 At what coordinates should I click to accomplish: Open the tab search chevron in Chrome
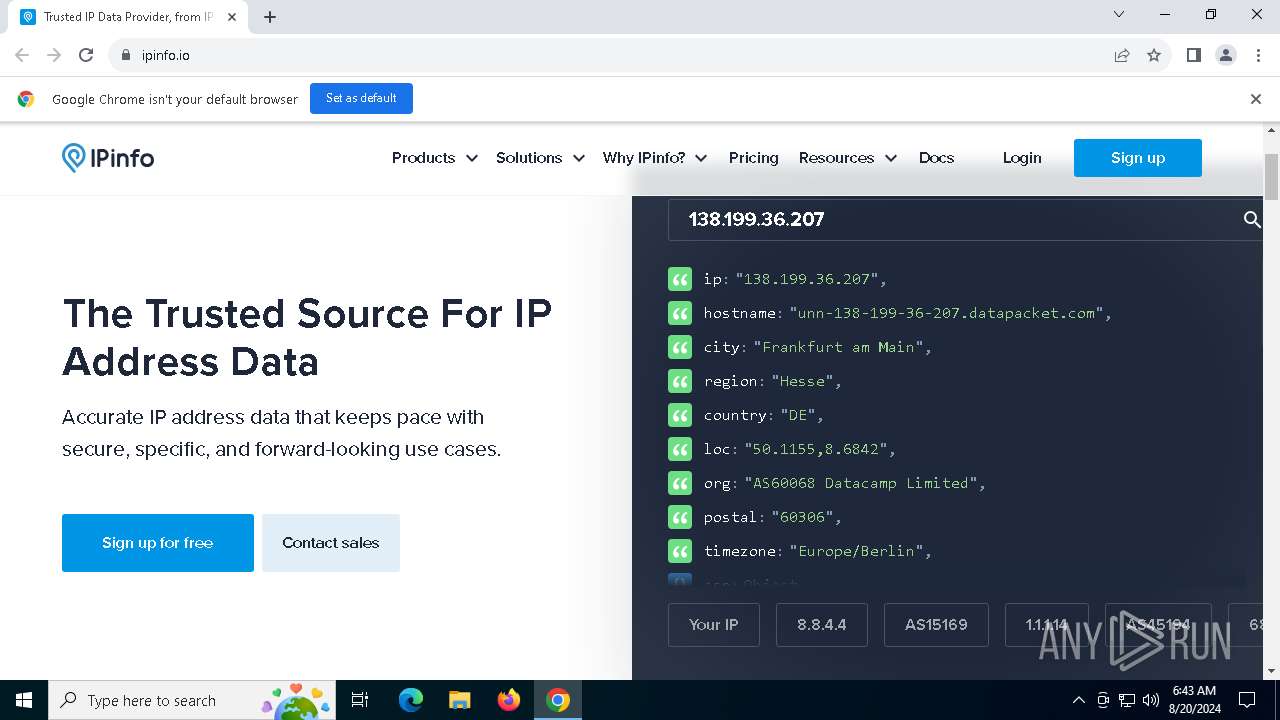pos(1119,15)
